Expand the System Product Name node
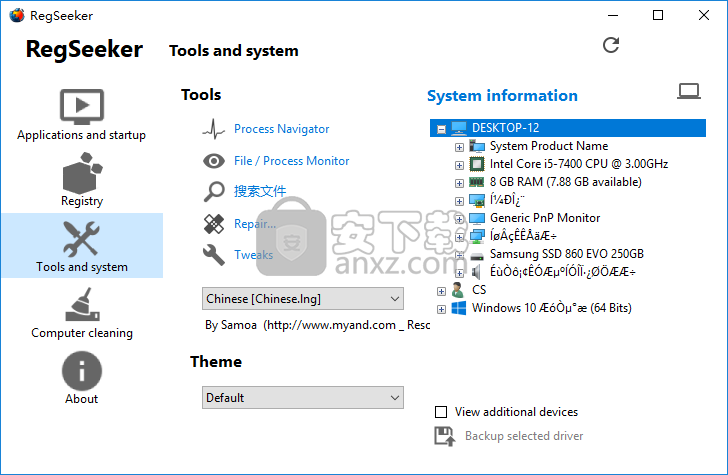Screen dimensions: 728x475 pyautogui.click(x=459, y=148)
